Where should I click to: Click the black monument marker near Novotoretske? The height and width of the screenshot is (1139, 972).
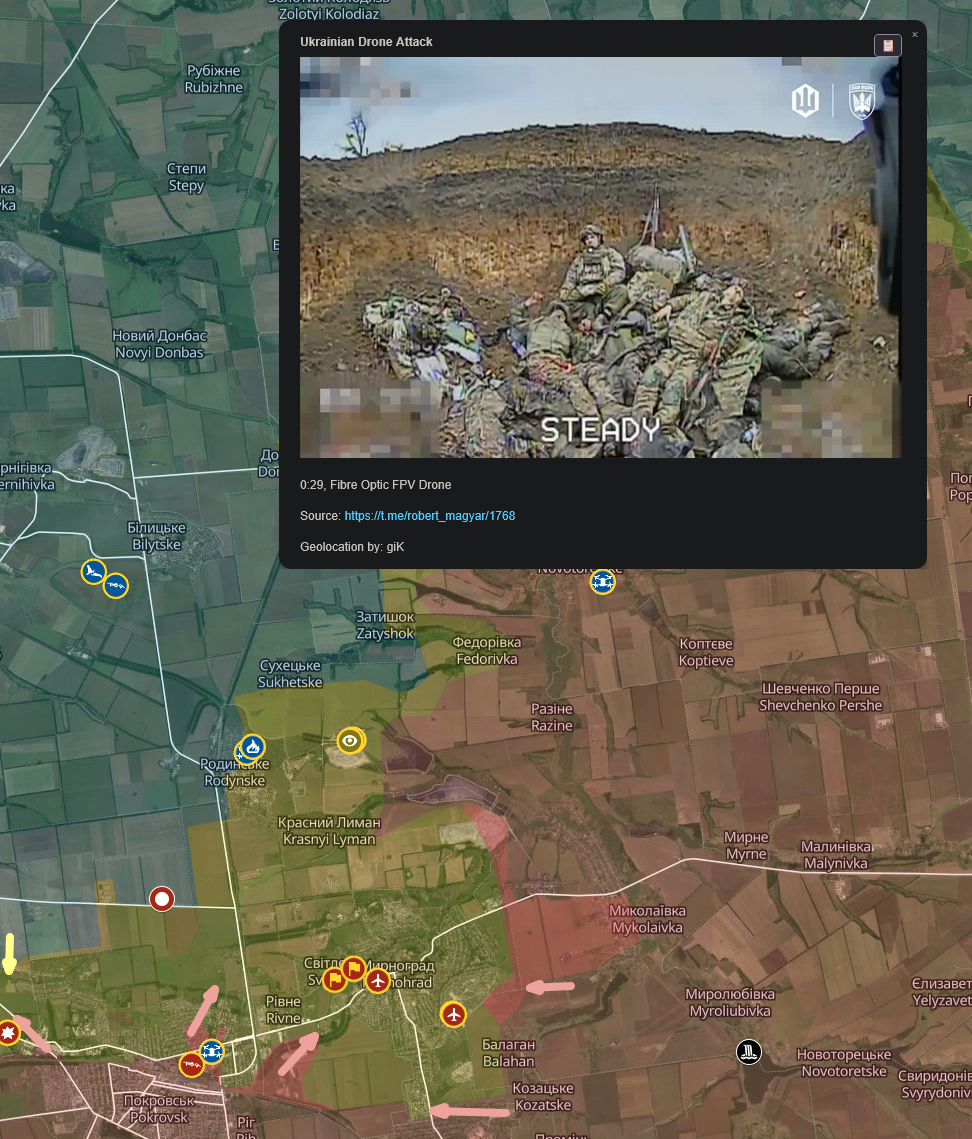pos(749,1051)
